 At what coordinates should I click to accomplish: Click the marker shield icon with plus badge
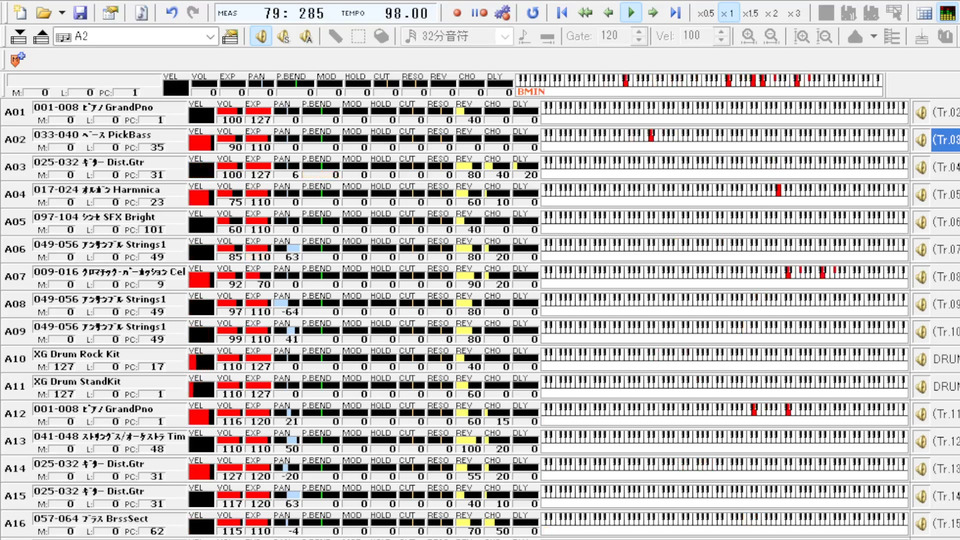point(17,59)
